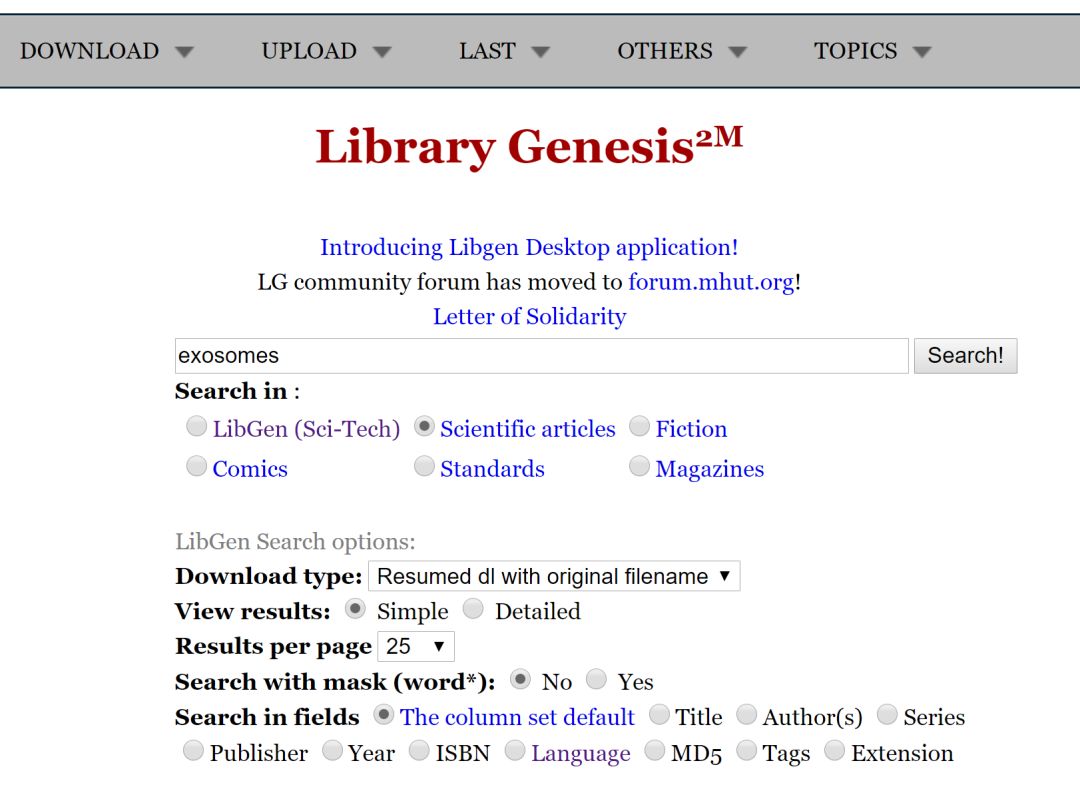1080x787 pixels.
Task: Click the Search! button
Action: 965,355
